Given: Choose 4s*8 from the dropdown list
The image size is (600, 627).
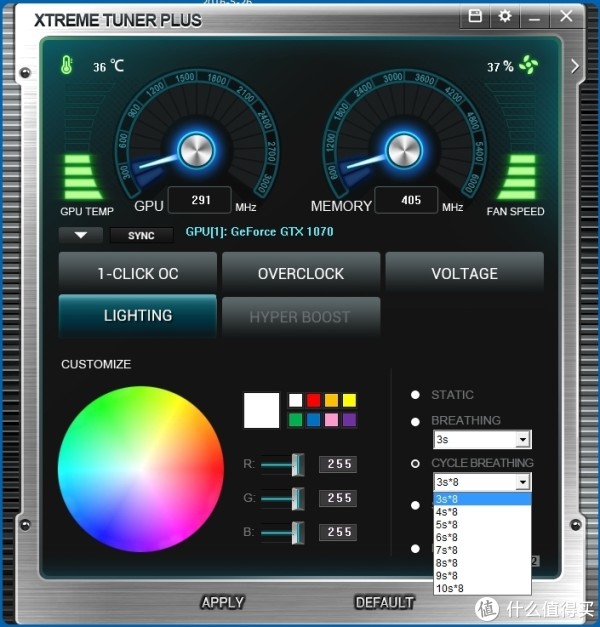Looking at the screenshot, I should 482,512.
